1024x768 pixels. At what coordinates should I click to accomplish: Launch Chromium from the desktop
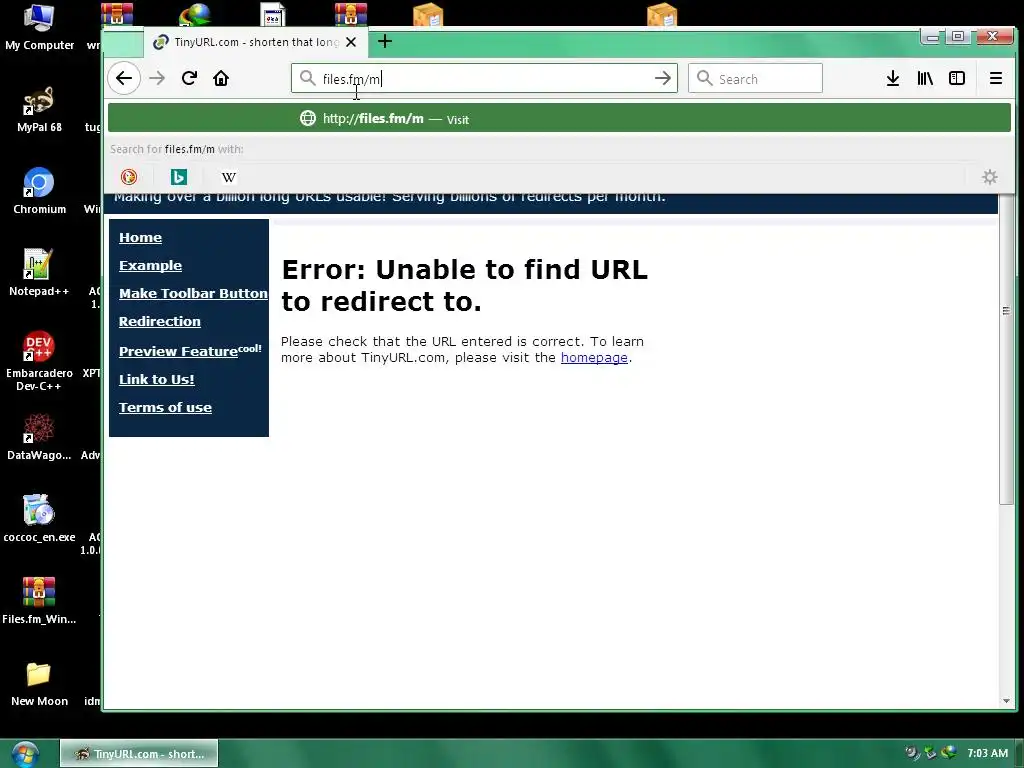(x=39, y=191)
